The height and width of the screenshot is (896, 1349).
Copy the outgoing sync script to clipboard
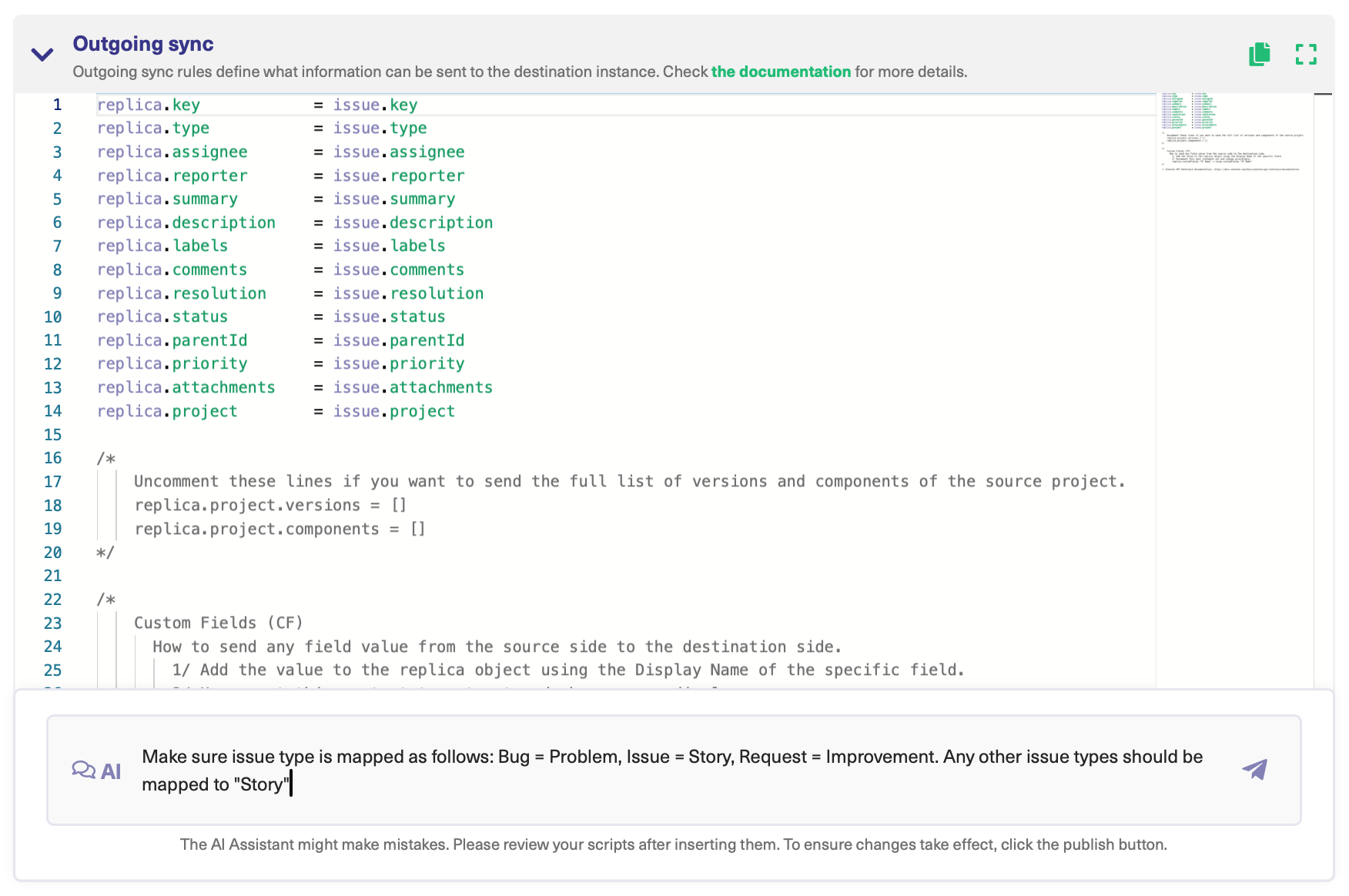(x=1258, y=55)
